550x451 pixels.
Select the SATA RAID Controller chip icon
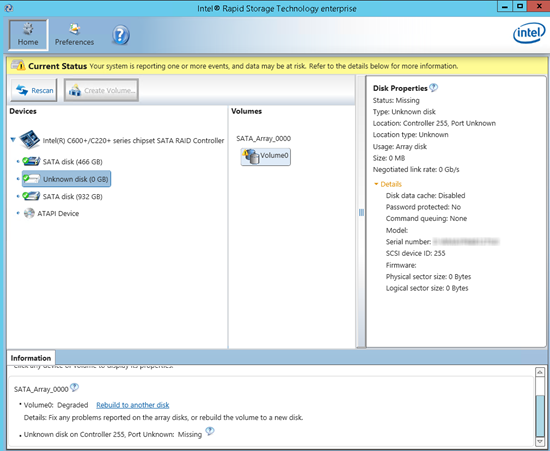tap(29, 139)
